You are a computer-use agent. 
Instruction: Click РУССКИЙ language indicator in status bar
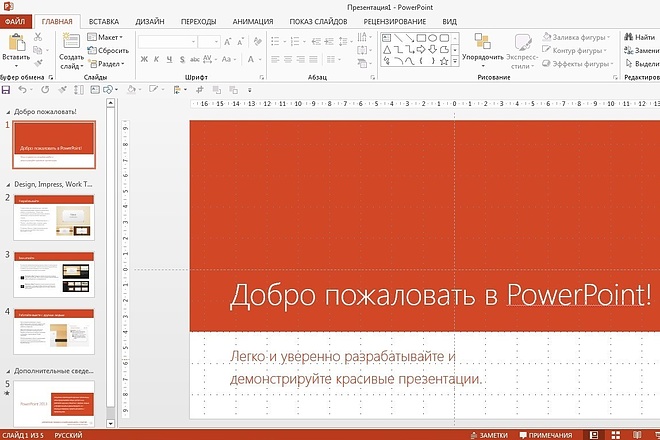68,435
